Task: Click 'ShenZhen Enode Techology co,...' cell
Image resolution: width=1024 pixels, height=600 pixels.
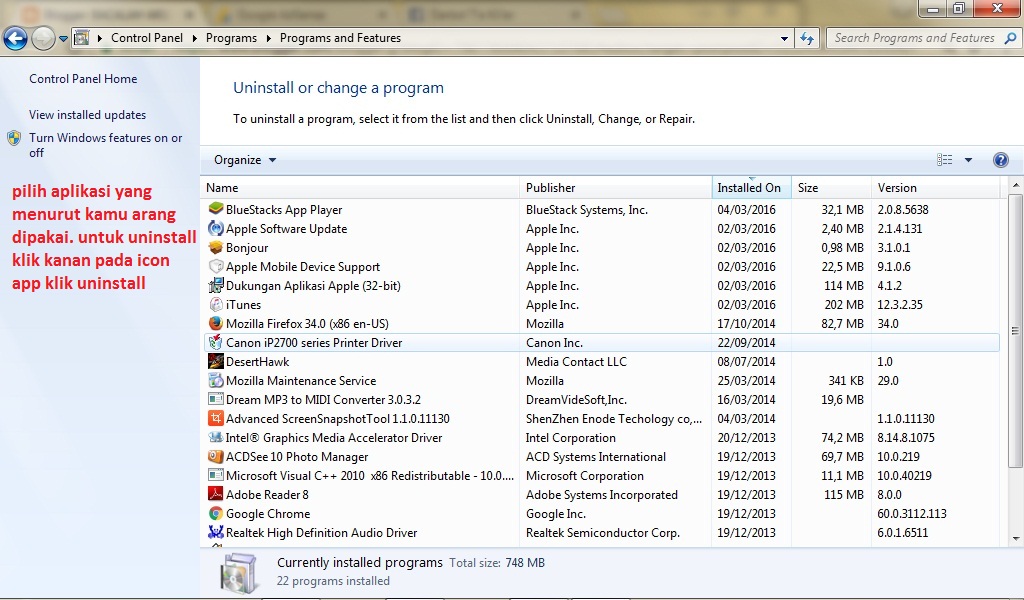Action: pos(614,418)
